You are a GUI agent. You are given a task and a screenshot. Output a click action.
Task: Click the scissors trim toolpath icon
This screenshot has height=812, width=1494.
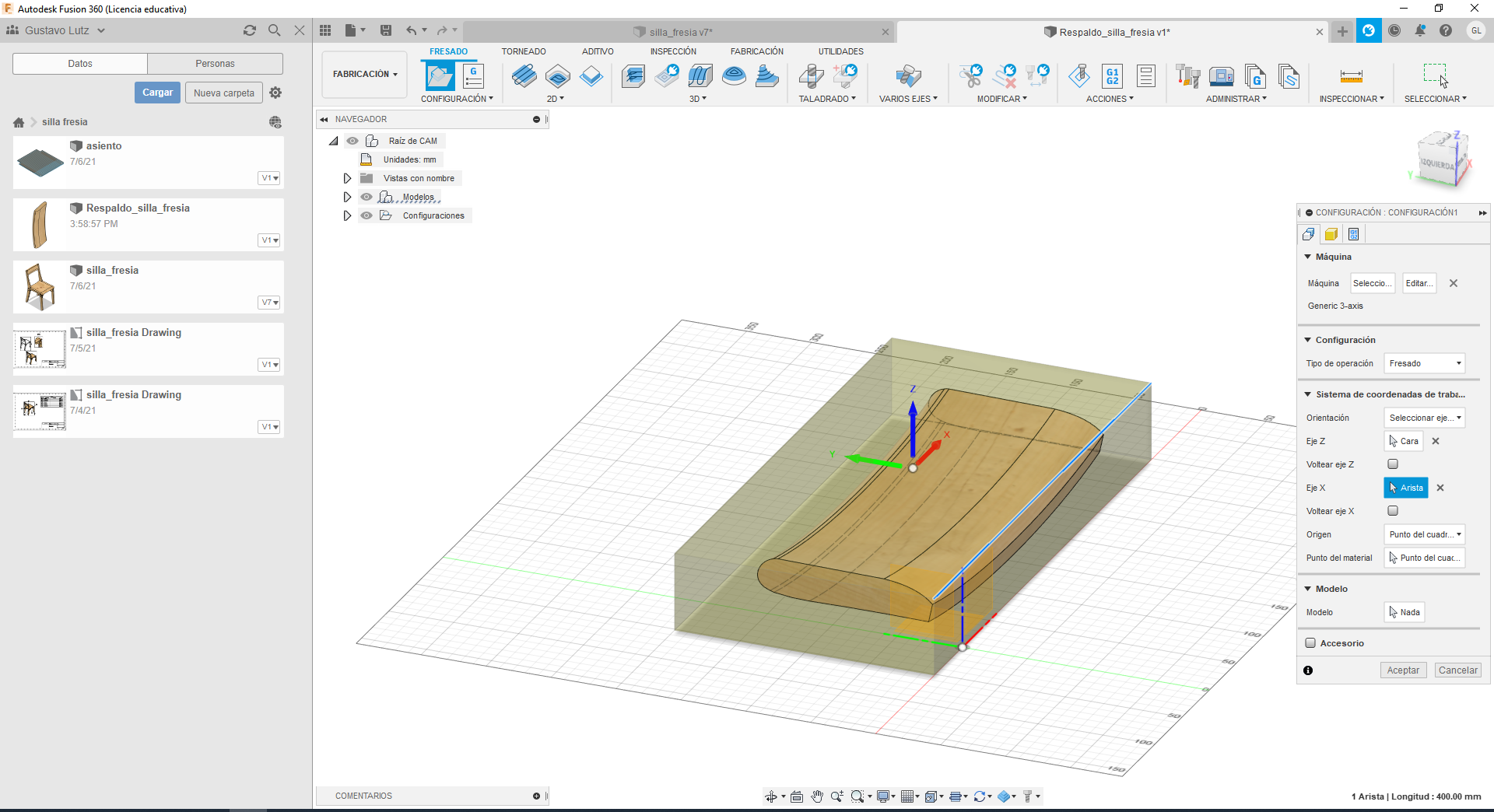[x=971, y=76]
